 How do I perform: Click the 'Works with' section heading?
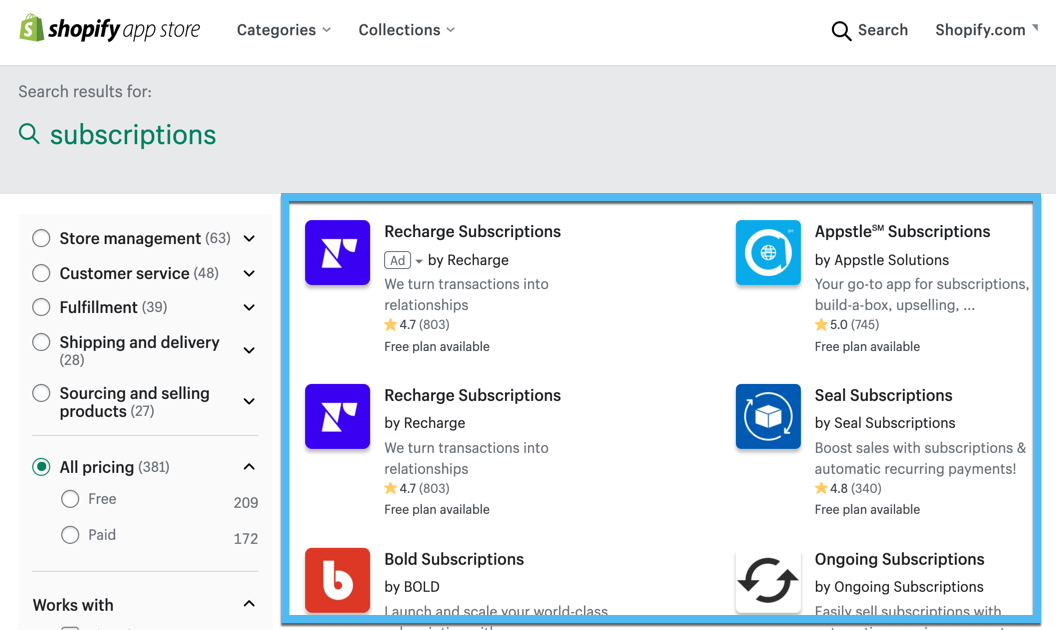tap(73, 605)
